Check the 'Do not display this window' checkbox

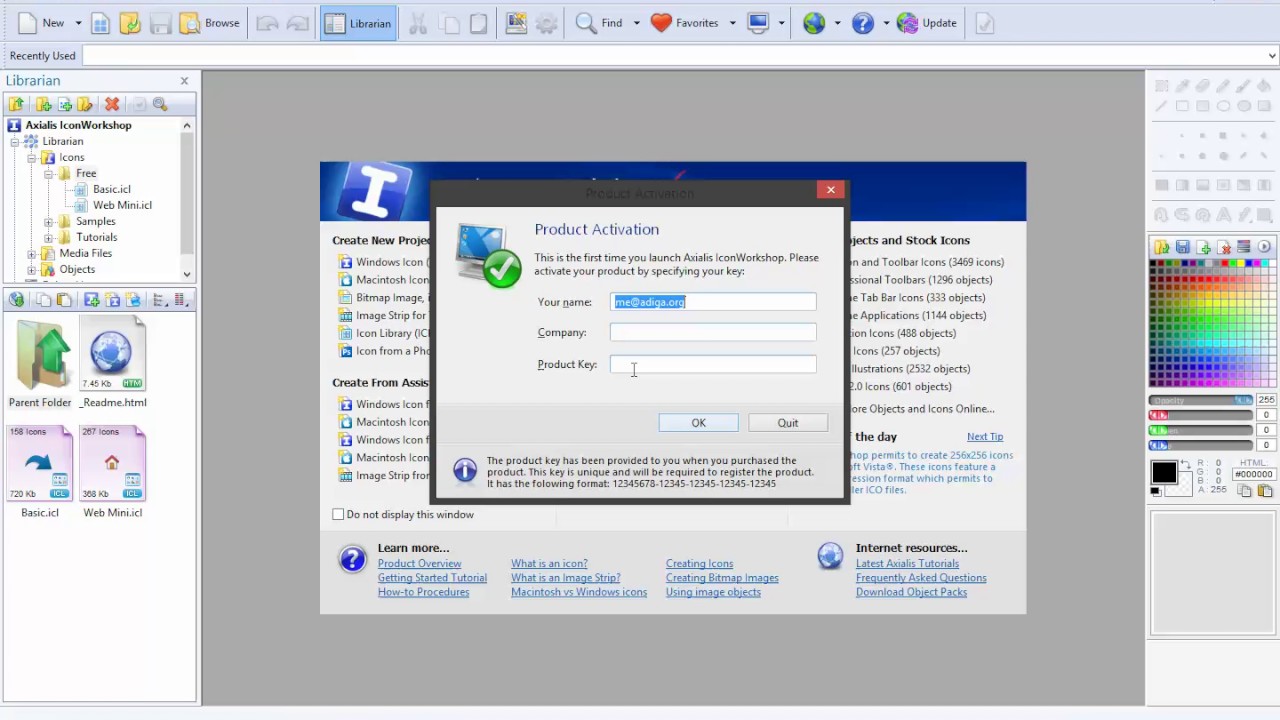[x=338, y=514]
